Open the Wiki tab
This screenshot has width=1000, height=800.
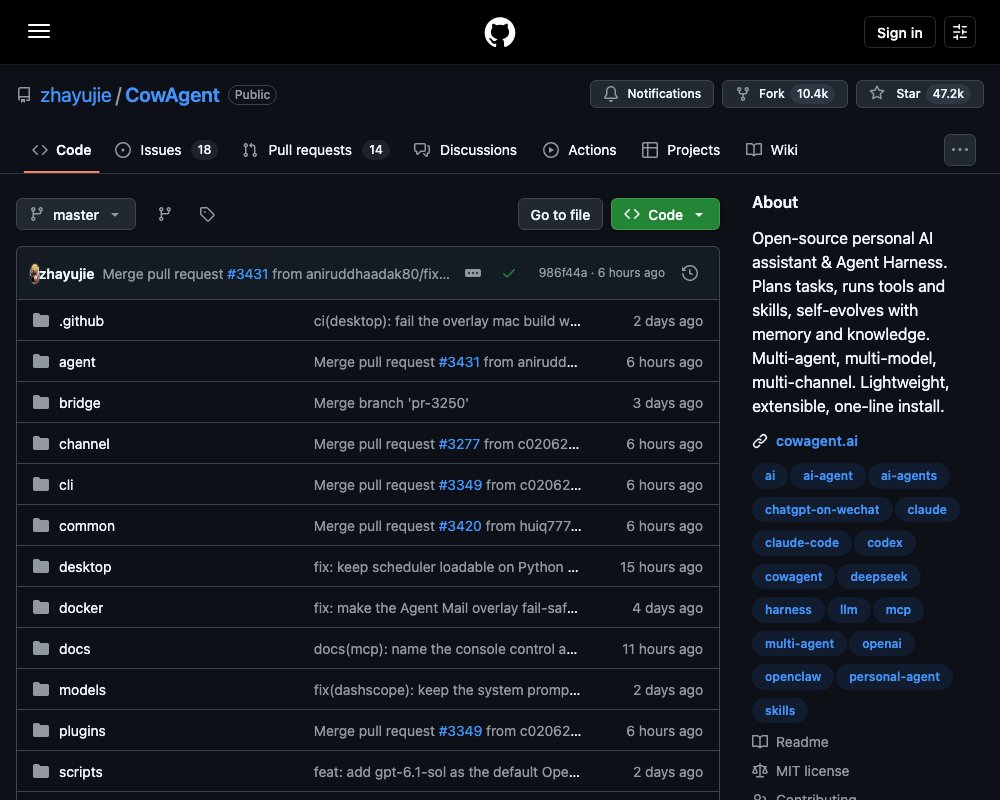[x=772, y=150]
